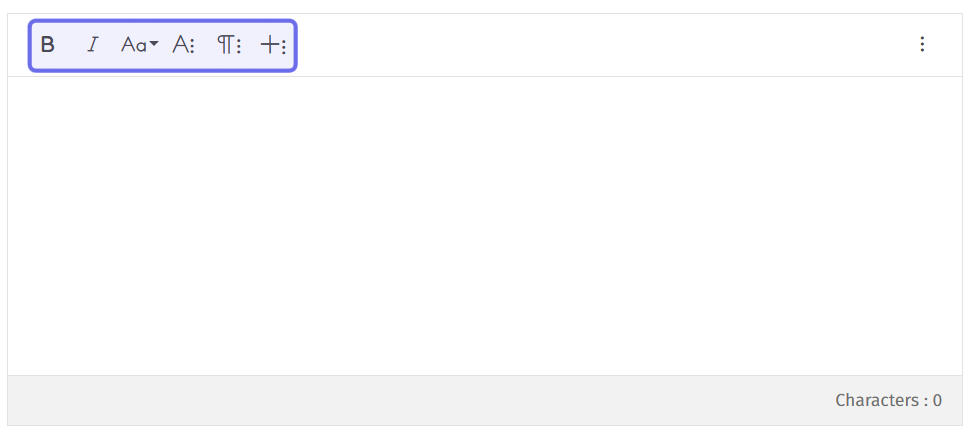Choose the Aa font size button
This screenshot has width=972, height=438.
coord(139,45)
